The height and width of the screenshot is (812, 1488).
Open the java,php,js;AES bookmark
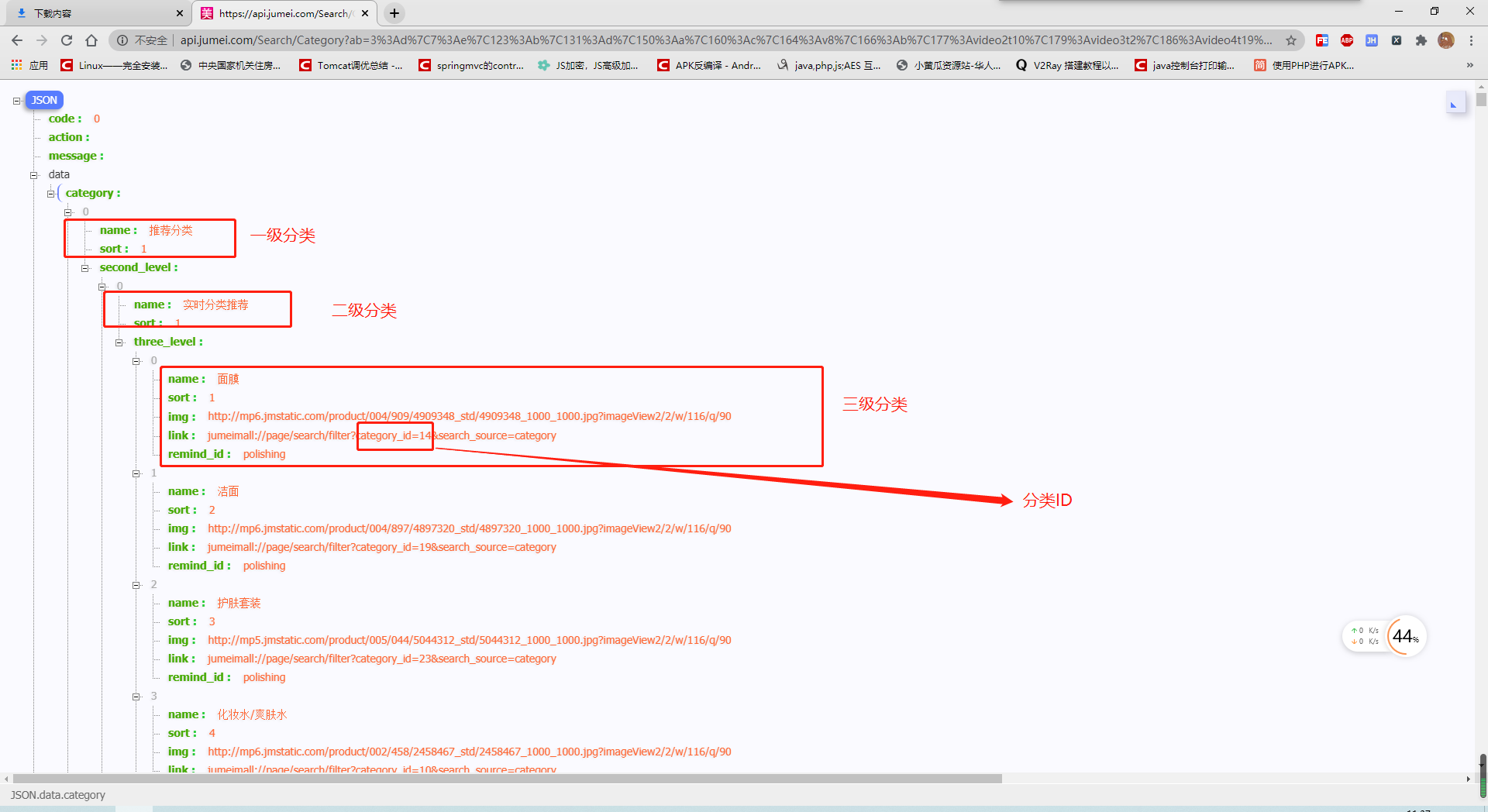pyautogui.click(x=828, y=65)
